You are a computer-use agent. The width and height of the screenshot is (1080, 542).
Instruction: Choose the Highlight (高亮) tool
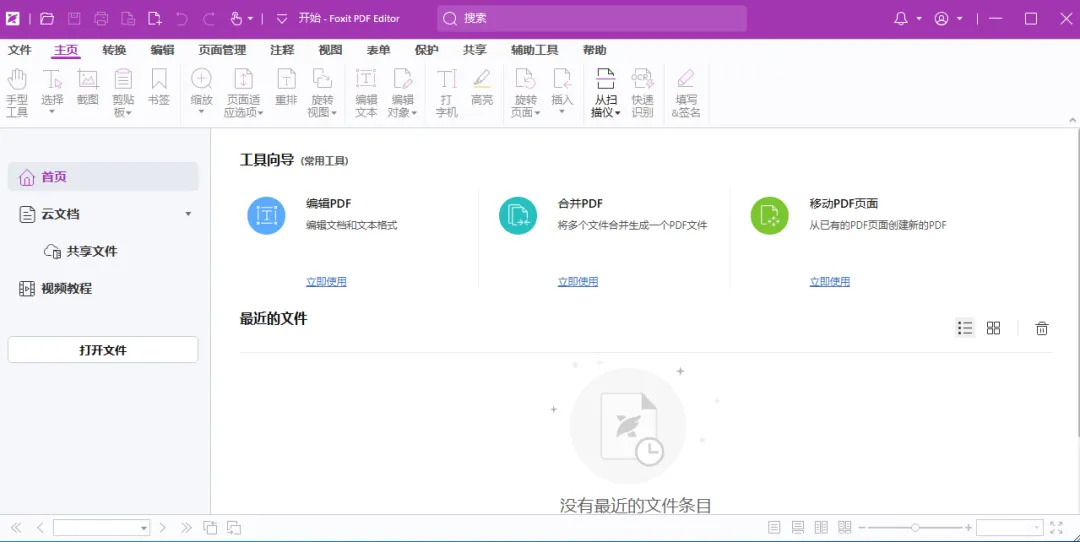482,87
